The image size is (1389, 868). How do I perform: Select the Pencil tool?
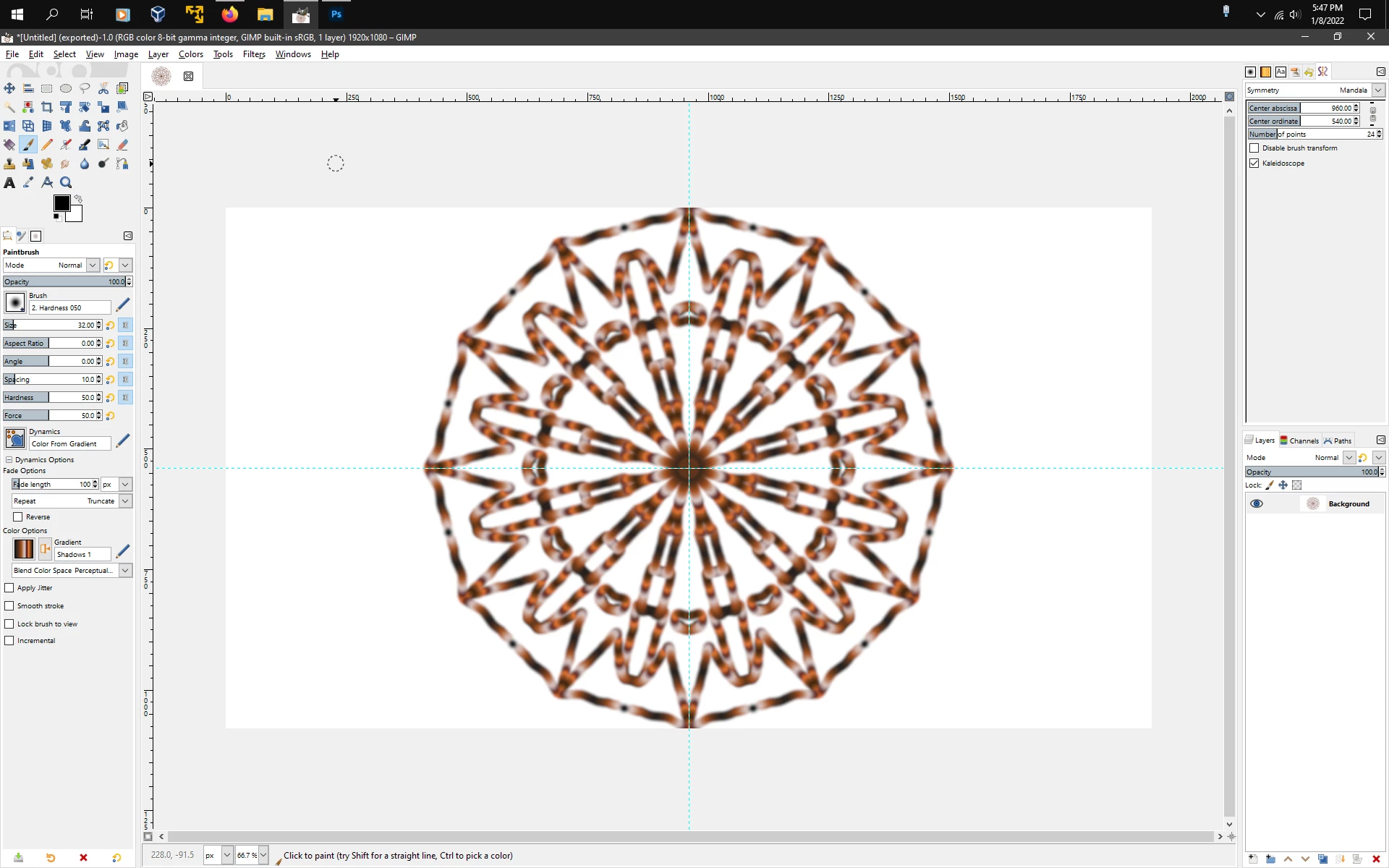point(47,145)
